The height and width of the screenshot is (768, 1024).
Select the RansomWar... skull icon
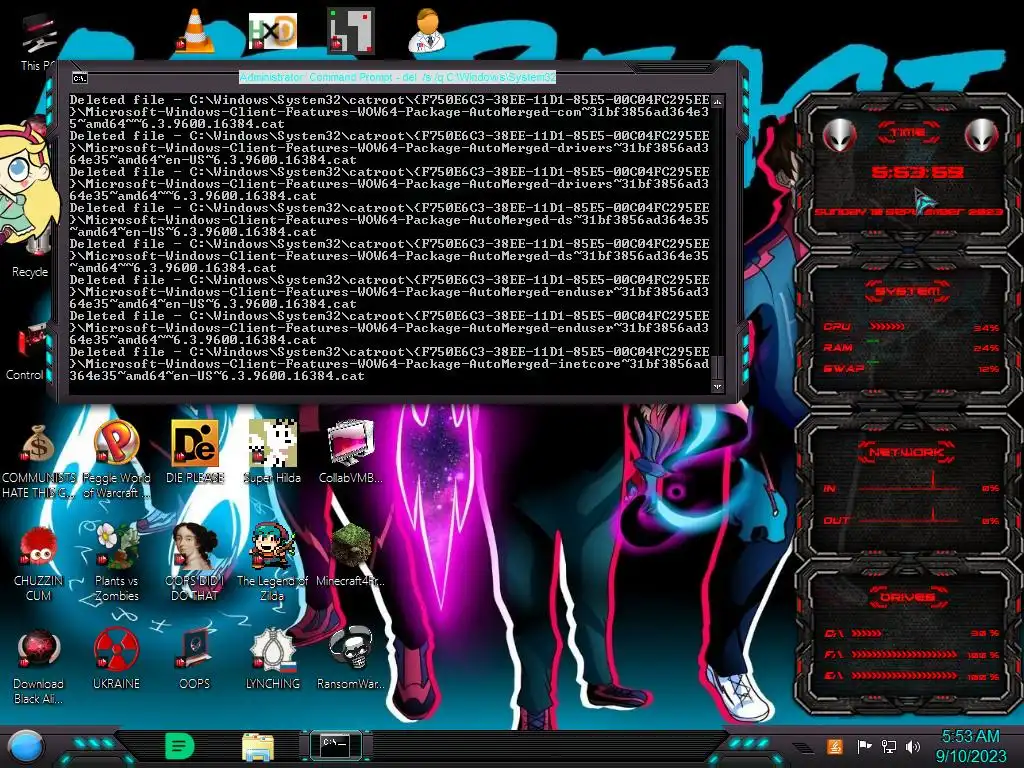pyautogui.click(x=351, y=658)
